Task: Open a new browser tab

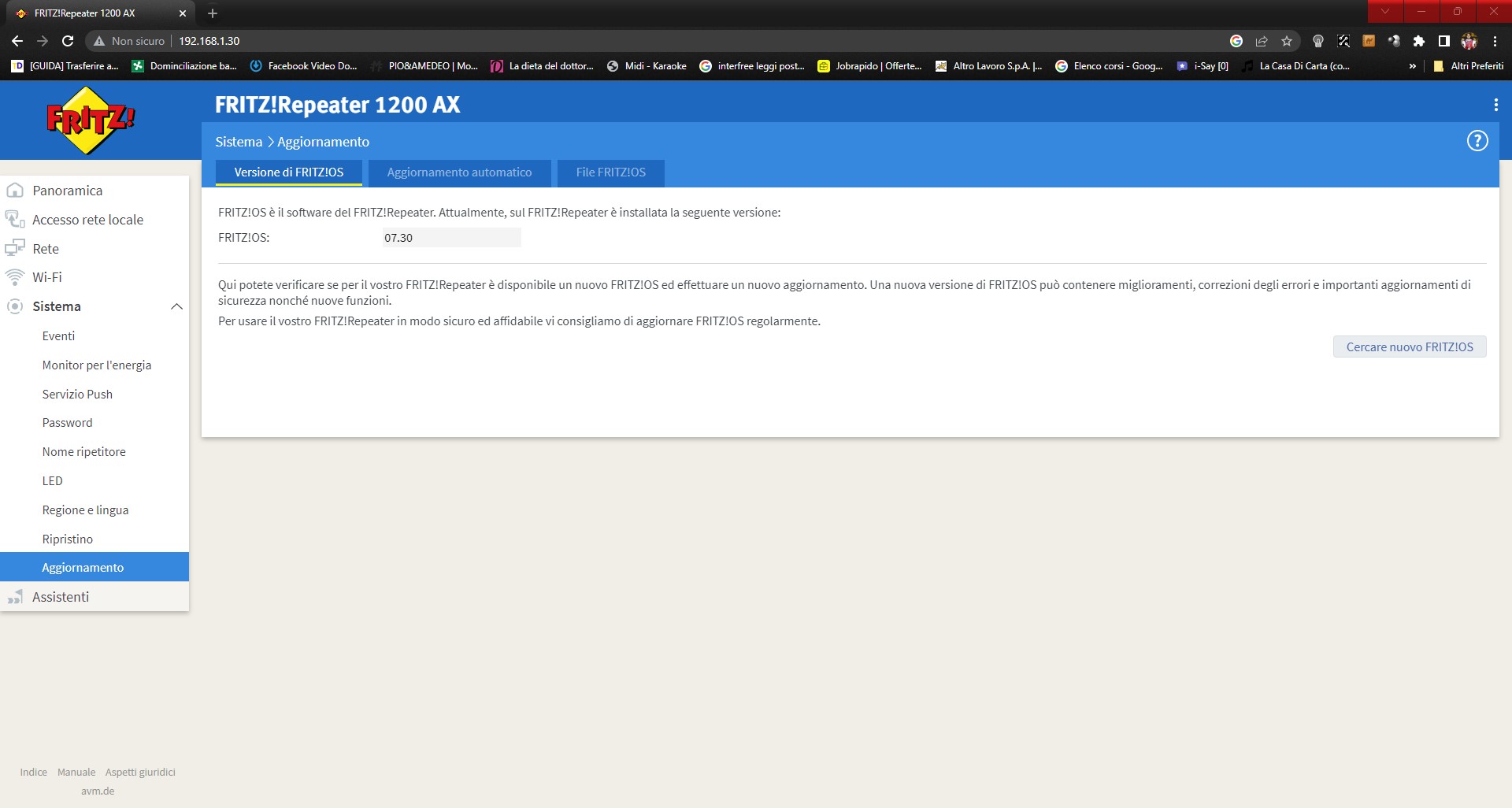Action: (x=213, y=13)
